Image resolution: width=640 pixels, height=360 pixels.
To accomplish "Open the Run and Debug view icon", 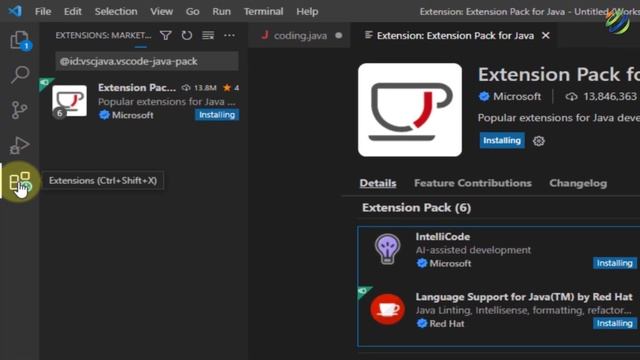I will click(x=20, y=145).
